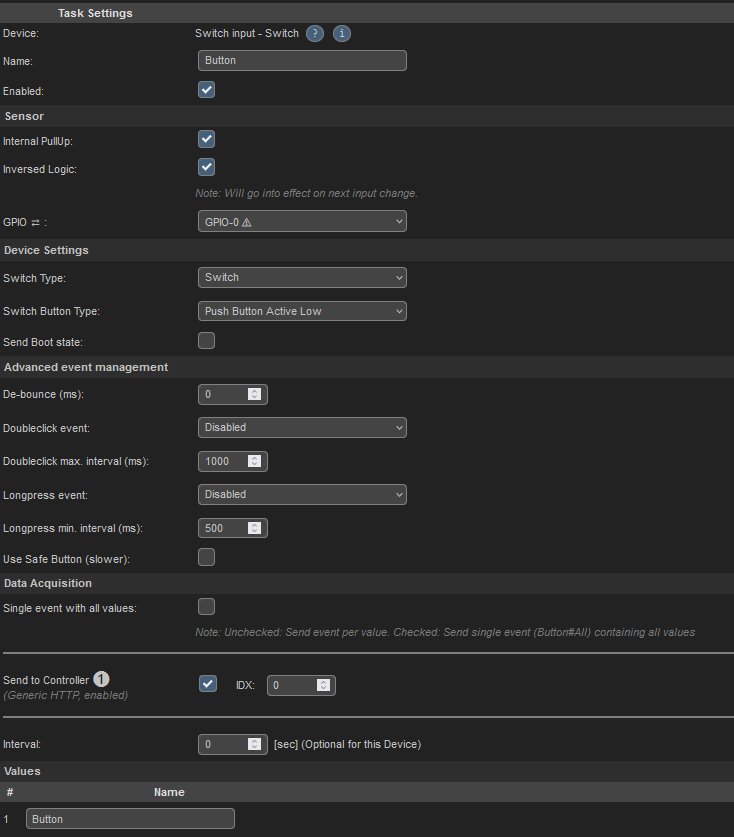Click the 'Advanced event management' heading
Image resolution: width=734 pixels, height=837 pixels.
[x=86, y=367]
